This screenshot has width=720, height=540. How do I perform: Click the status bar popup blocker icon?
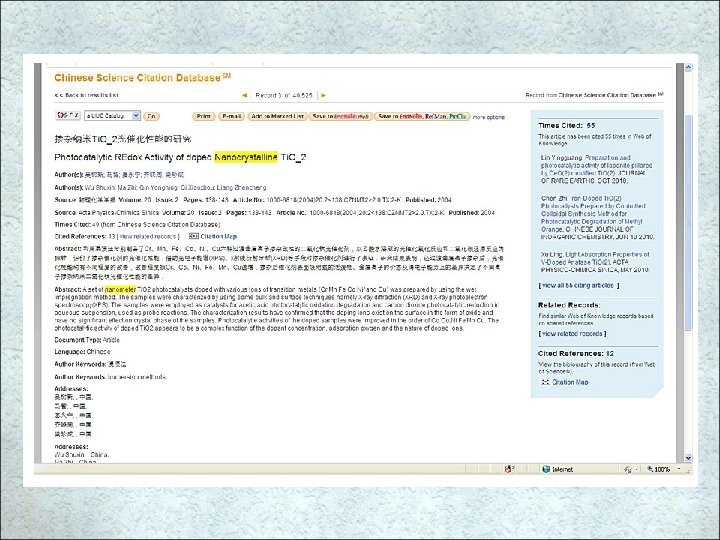tap(509, 469)
